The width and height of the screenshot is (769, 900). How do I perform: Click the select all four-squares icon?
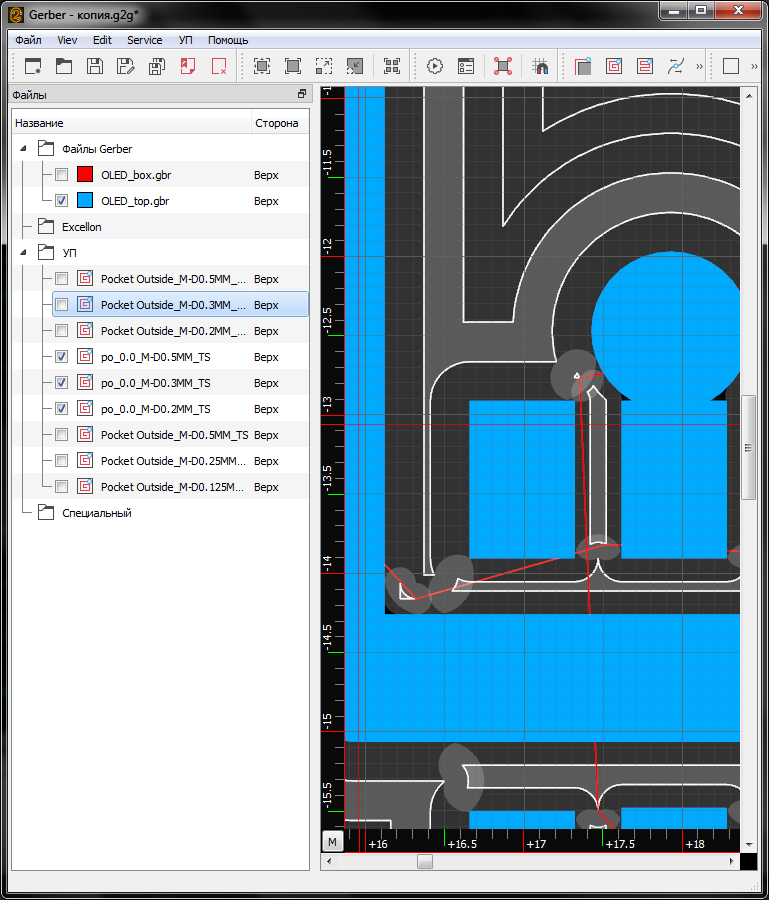click(x=392, y=66)
